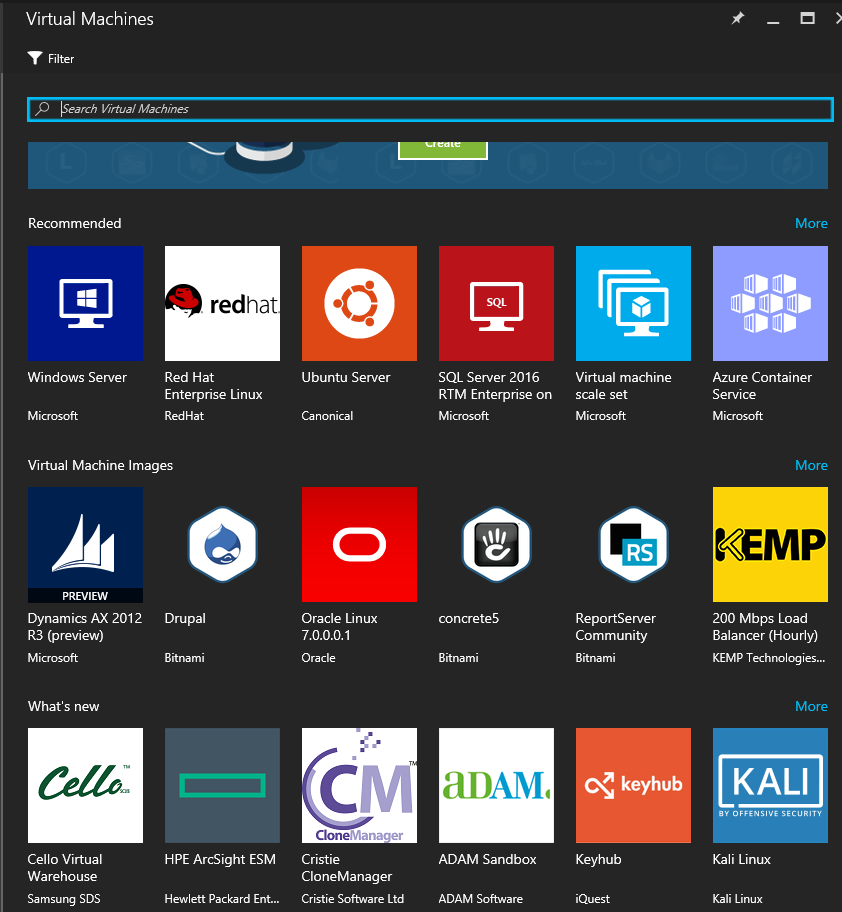The height and width of the screenshot is (912, 842).
Task: Select the HPE ArcSight ESM green rectangle icon
Action: tap(222, 785)
